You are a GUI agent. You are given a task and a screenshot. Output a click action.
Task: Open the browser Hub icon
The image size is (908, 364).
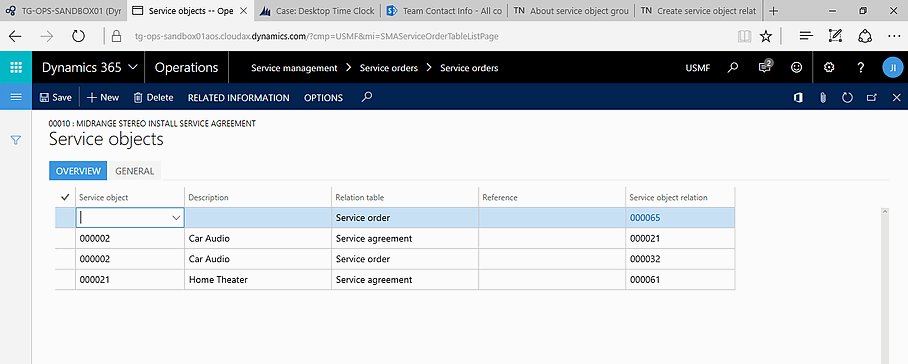(806, 36)
